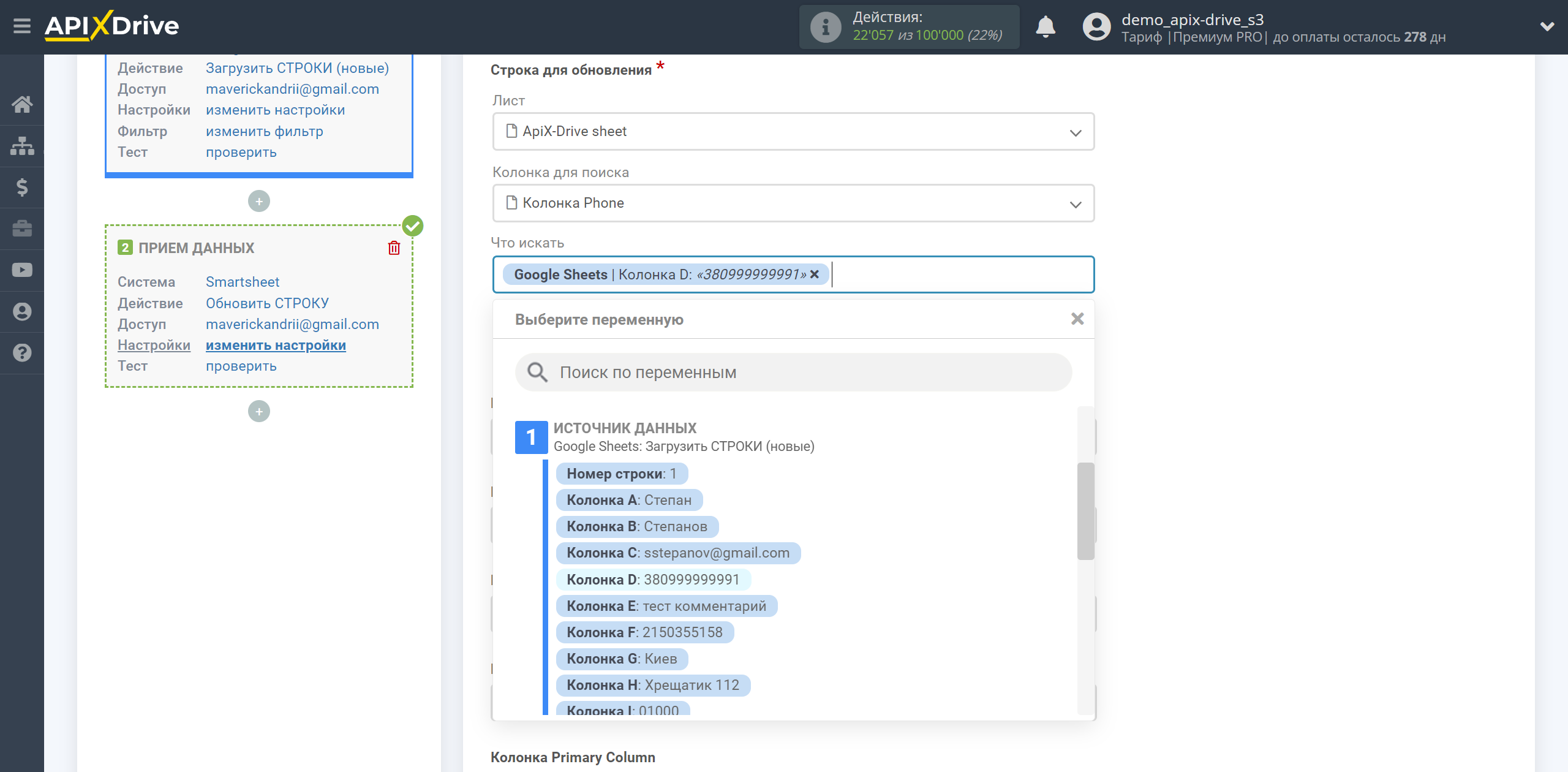Click the ПРИЕМ ДАННЫХ block title

click(x=196, y=248)
